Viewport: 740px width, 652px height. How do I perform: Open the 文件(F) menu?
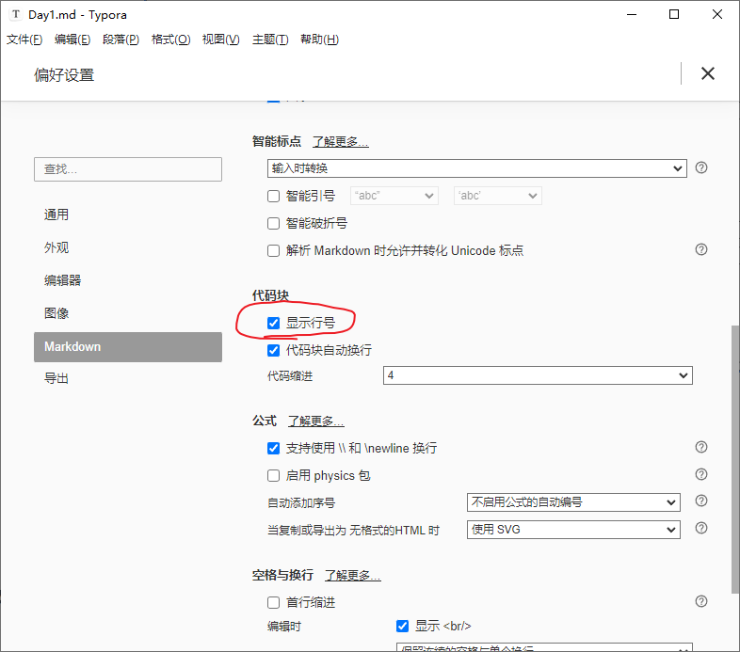tap(24, 40)
